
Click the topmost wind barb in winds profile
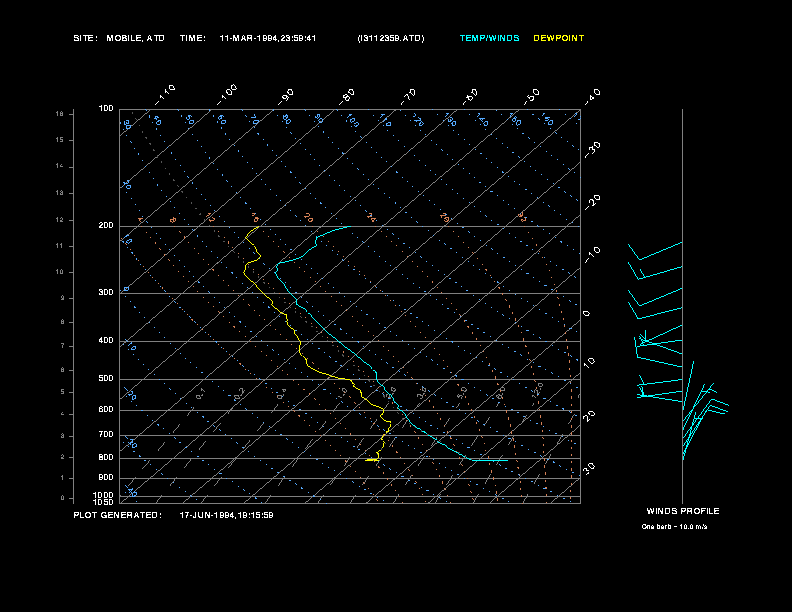(x=655, y=251)
